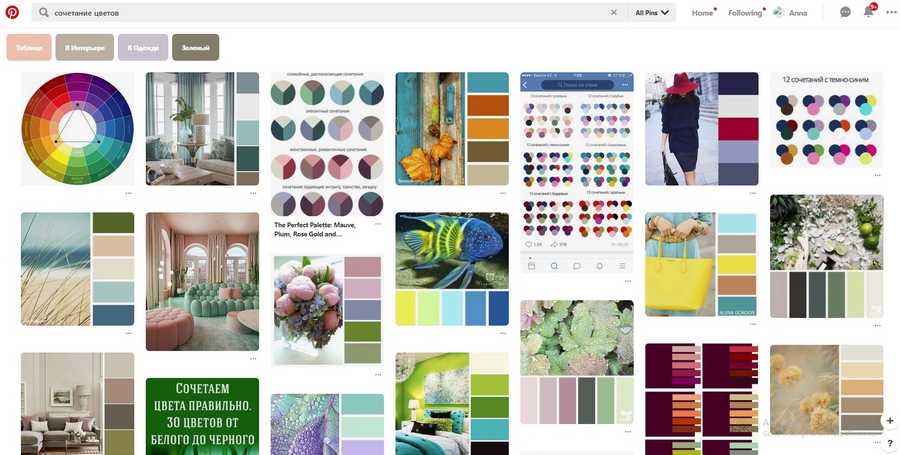This screenshot has height=455, width=900.
Task: Open the notifications bell
Action: pos(869,12)
